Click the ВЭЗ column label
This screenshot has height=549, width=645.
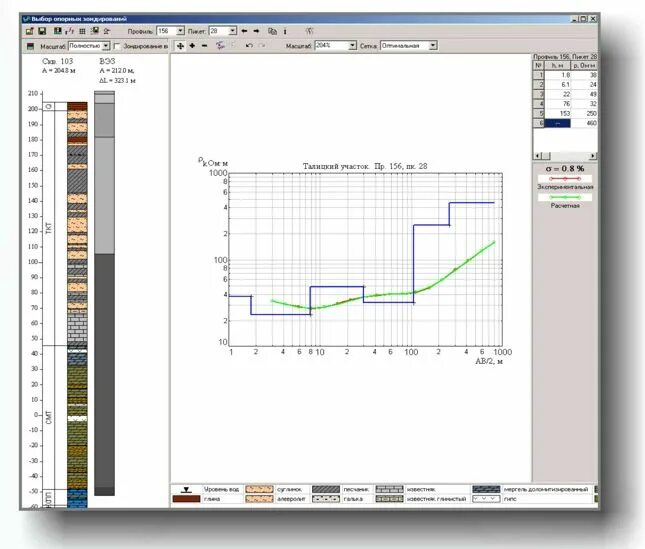pos(107,61)
